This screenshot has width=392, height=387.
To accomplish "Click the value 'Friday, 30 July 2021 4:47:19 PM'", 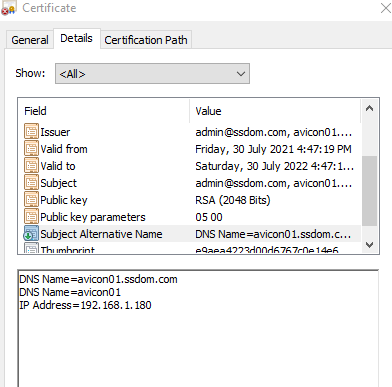I will pos(273,149).
